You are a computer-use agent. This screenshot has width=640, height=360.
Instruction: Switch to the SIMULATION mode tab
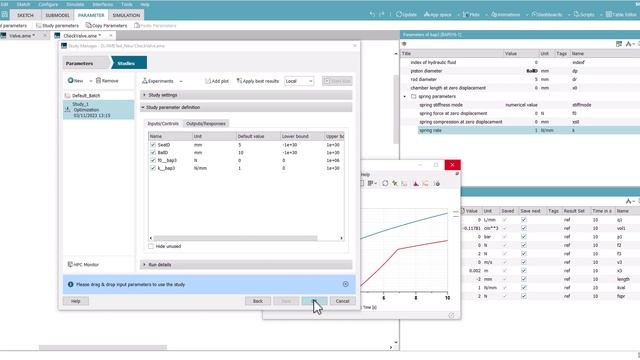(x=126, y=15)
